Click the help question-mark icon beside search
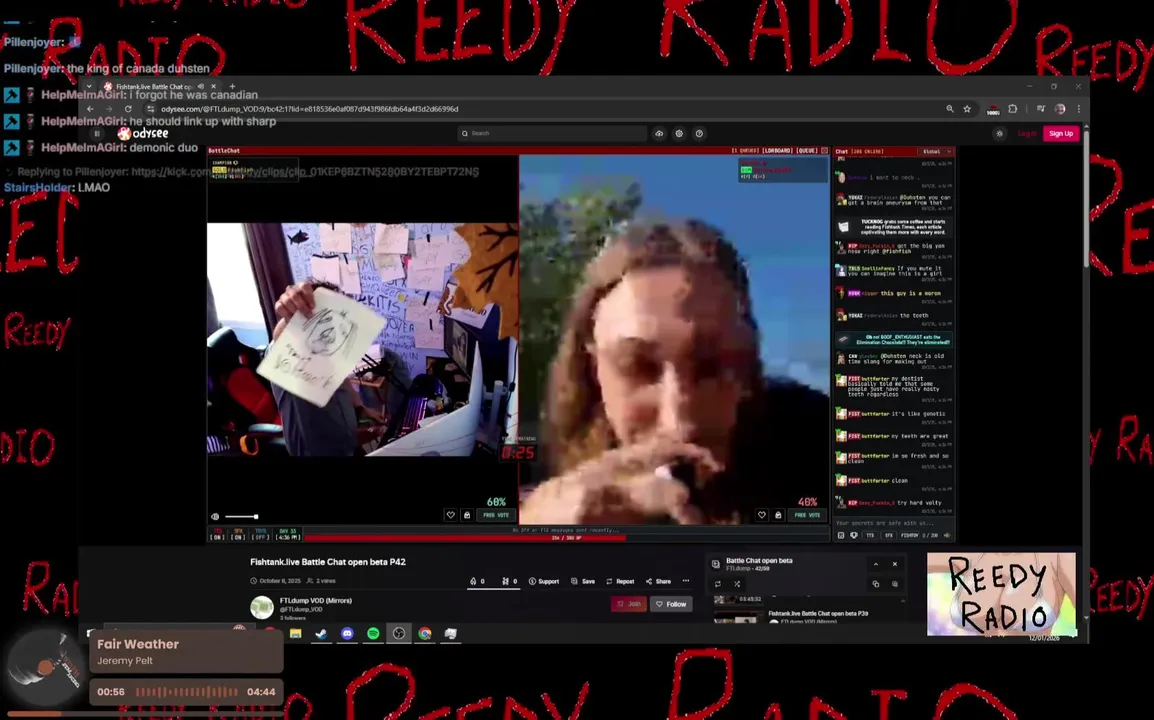This screenshot has height=720, width=1154. 699,133
